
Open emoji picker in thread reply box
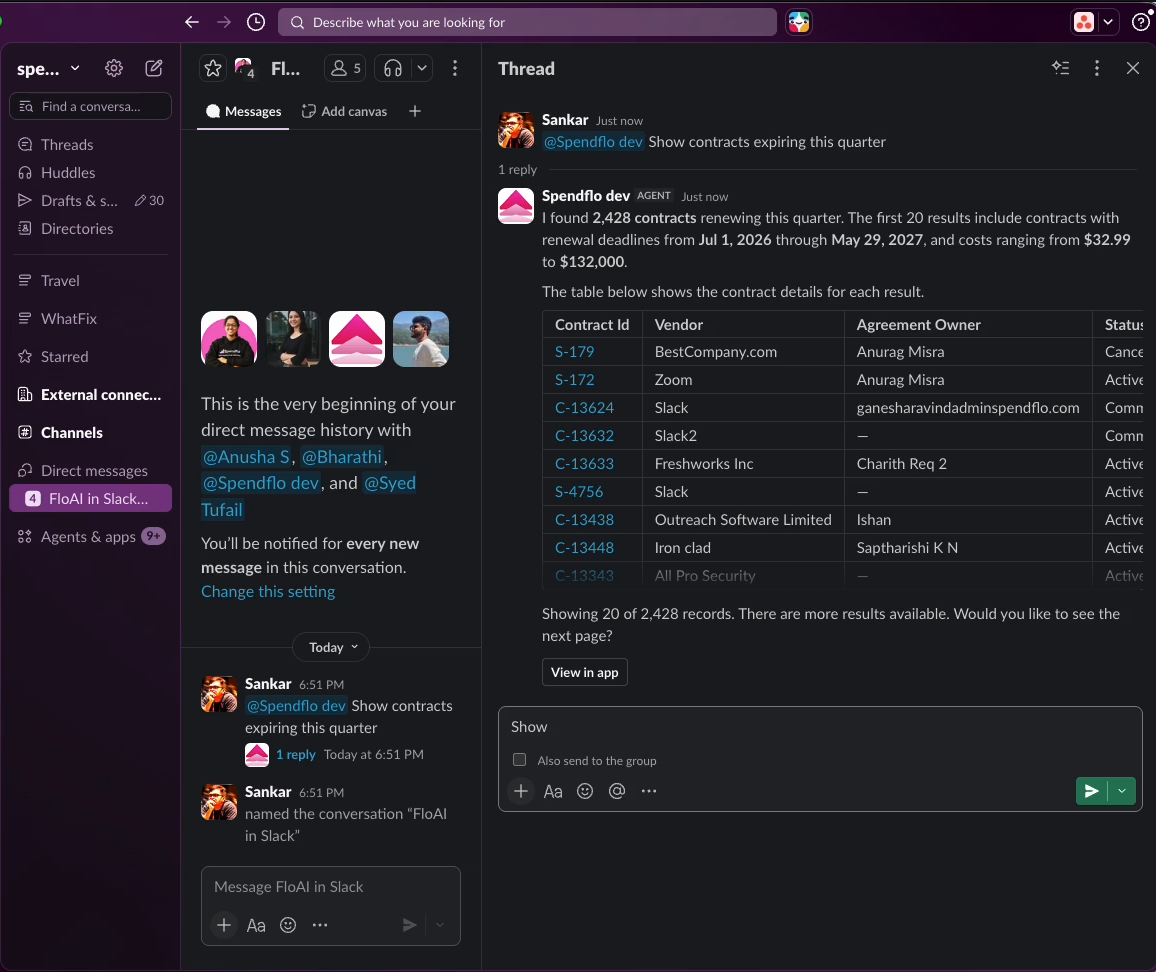pos(585,791)
